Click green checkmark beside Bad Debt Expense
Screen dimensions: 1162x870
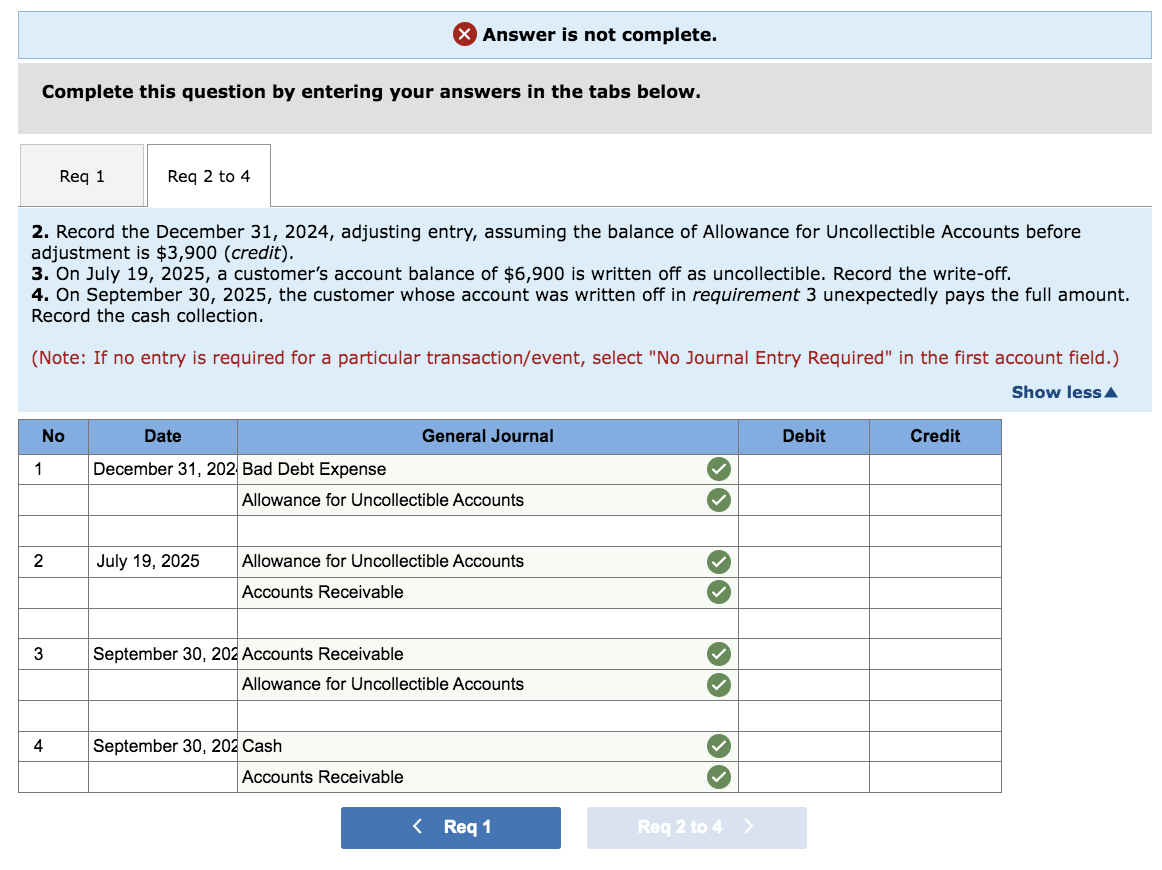718,469
